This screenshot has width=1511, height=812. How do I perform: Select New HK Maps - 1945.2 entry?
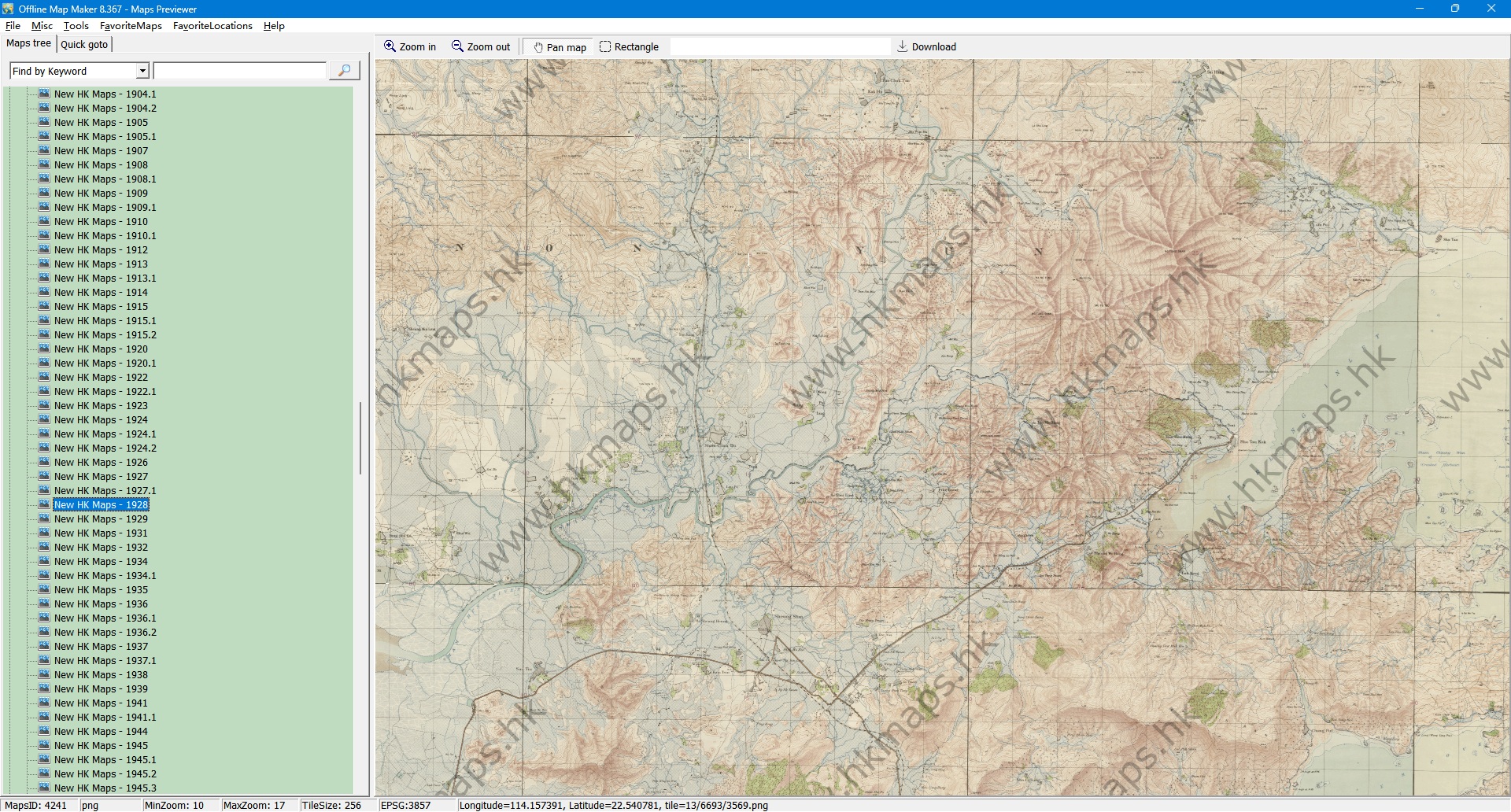(x=105, y=774)
